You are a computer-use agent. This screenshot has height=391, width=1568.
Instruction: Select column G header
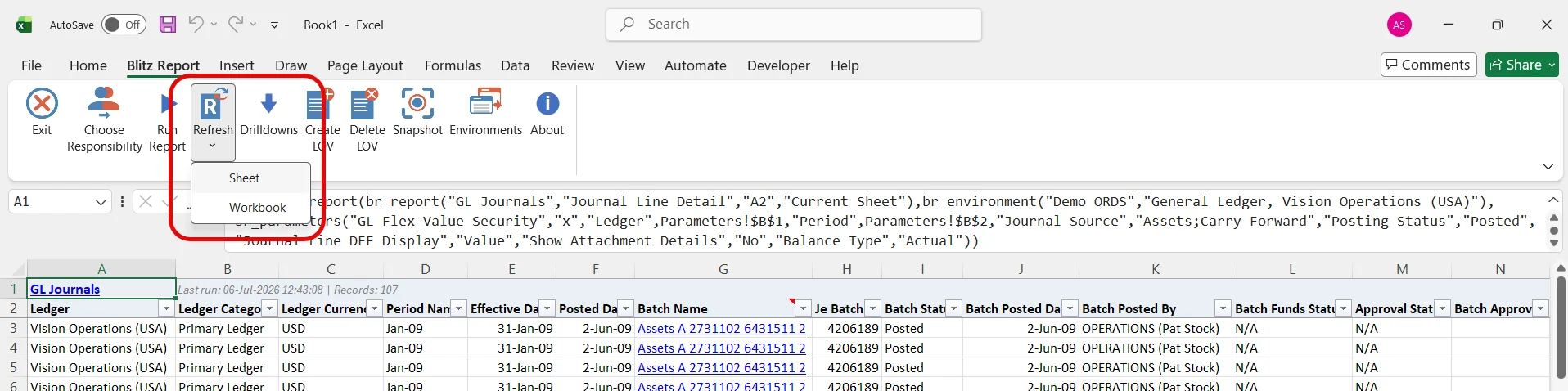[x=723, y=269]
